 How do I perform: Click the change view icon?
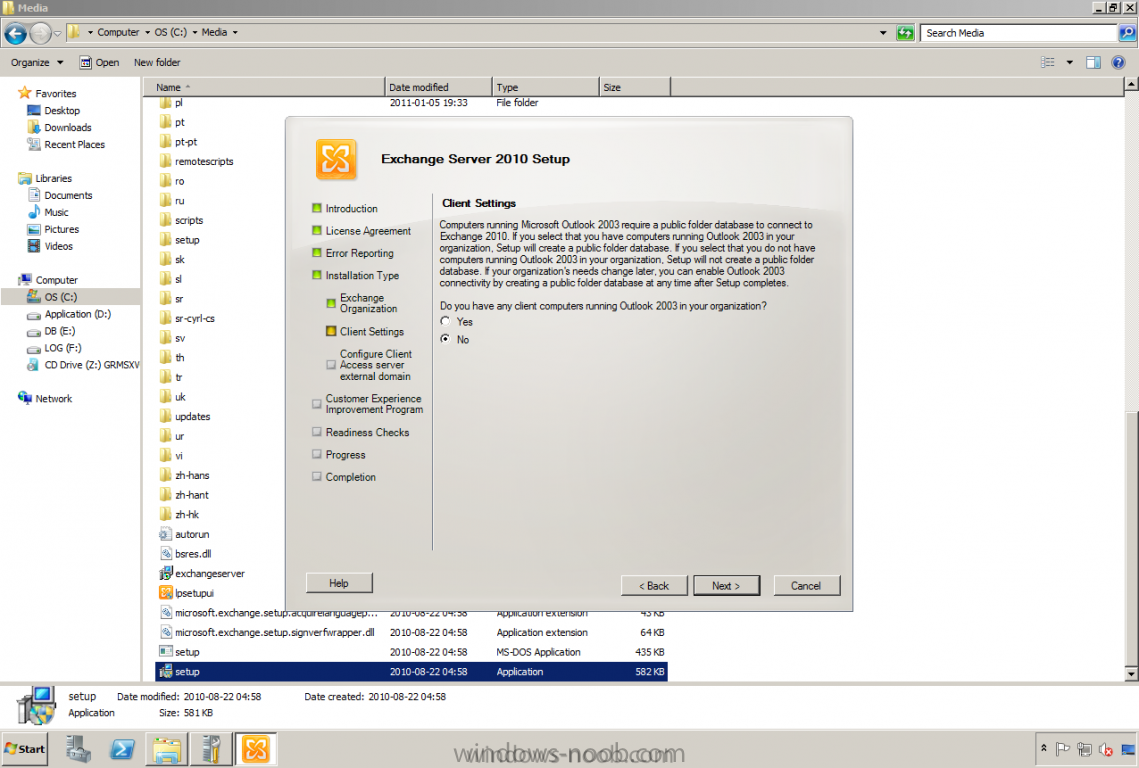tap(1048, 62)
